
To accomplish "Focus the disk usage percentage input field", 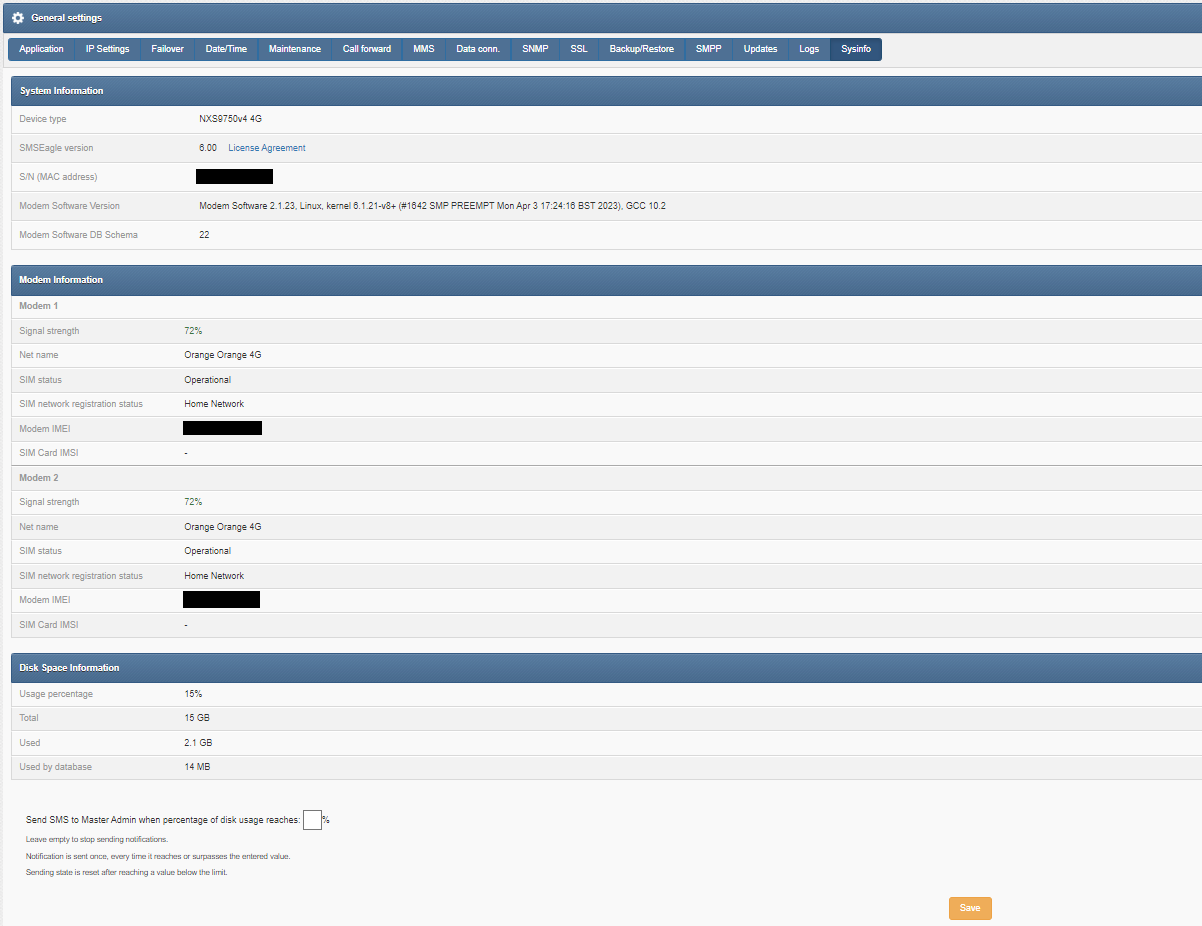I will (x=312, y=820).
